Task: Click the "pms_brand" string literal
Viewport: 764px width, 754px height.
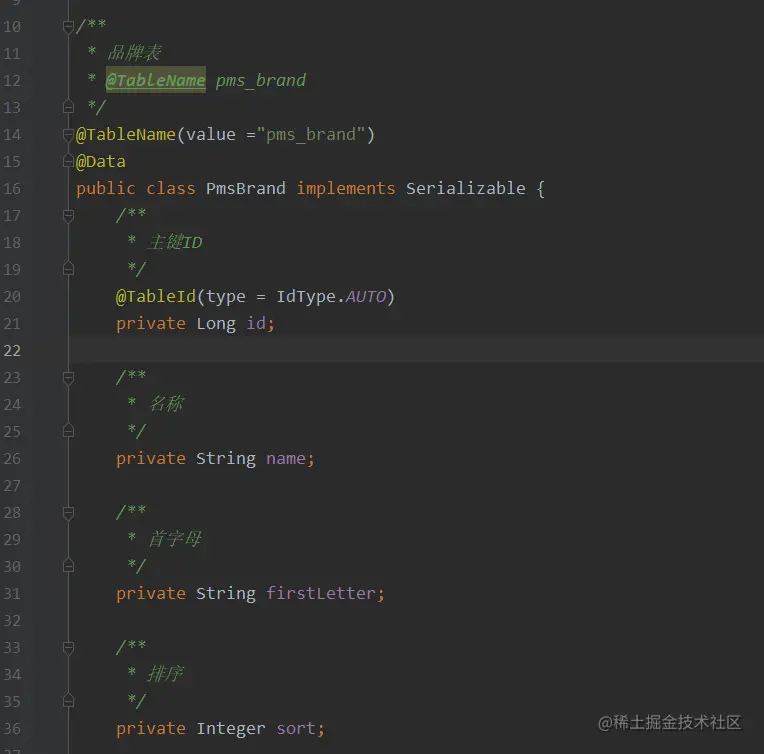Action: click(x=310, y=135)
